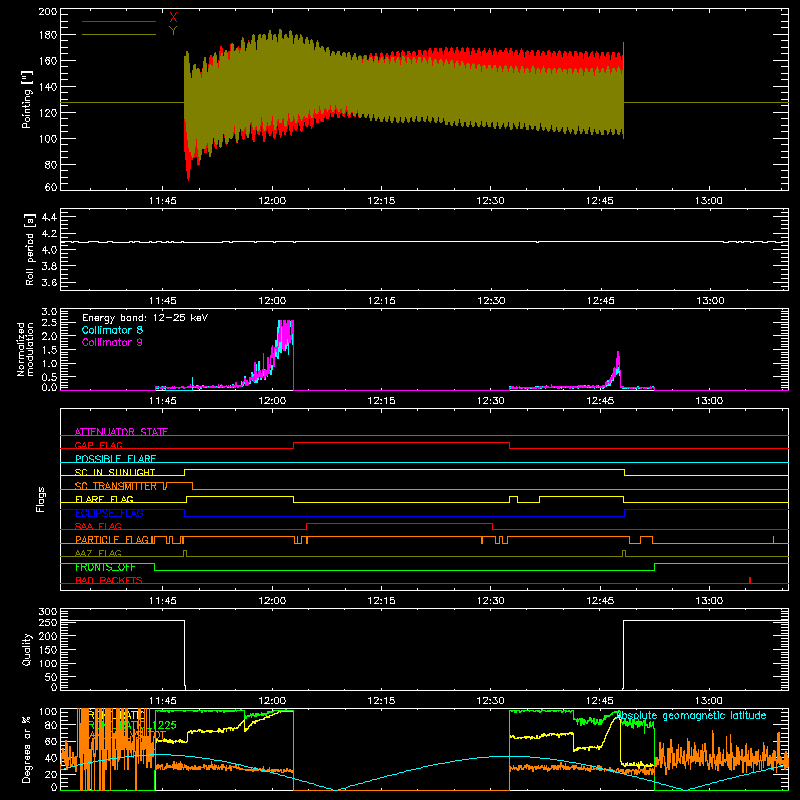
Task: Click the 11:45 time label under Quality plot
Action: (163, 701)
